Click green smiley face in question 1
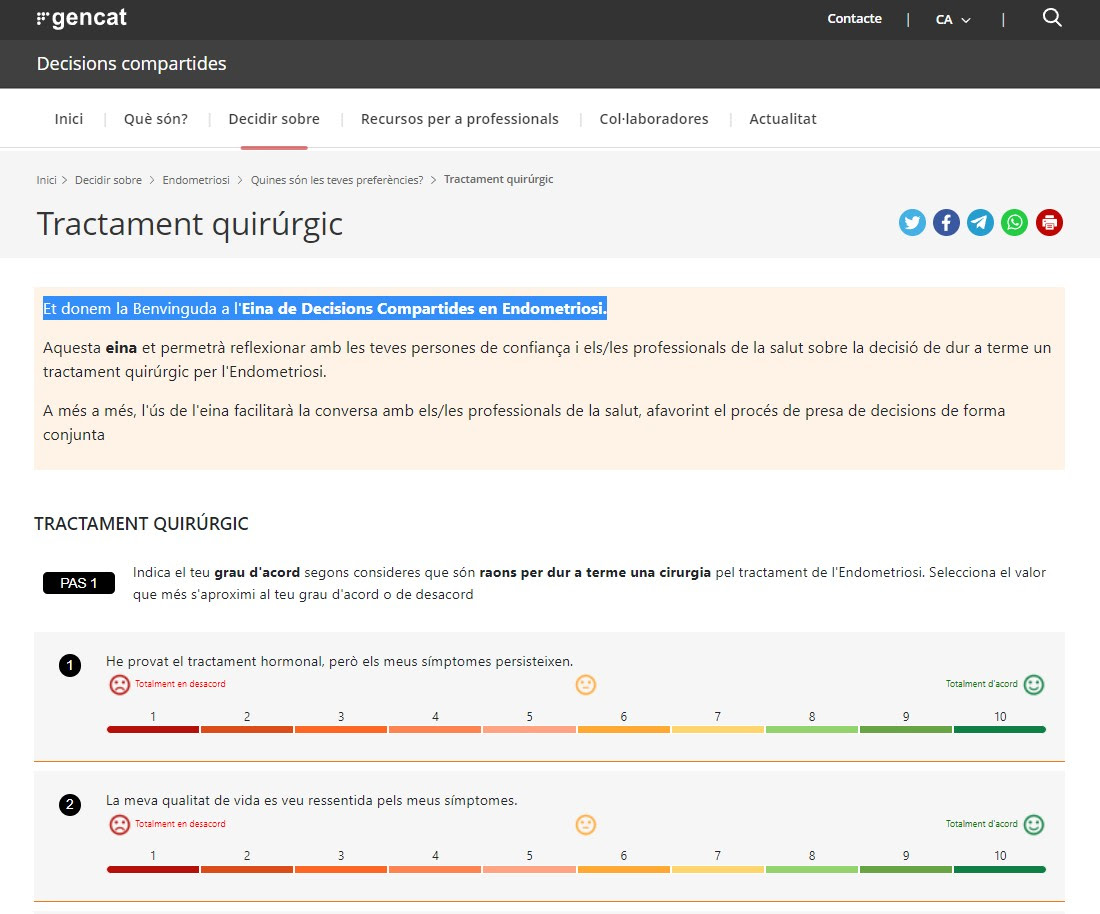 coord(1034,685)
